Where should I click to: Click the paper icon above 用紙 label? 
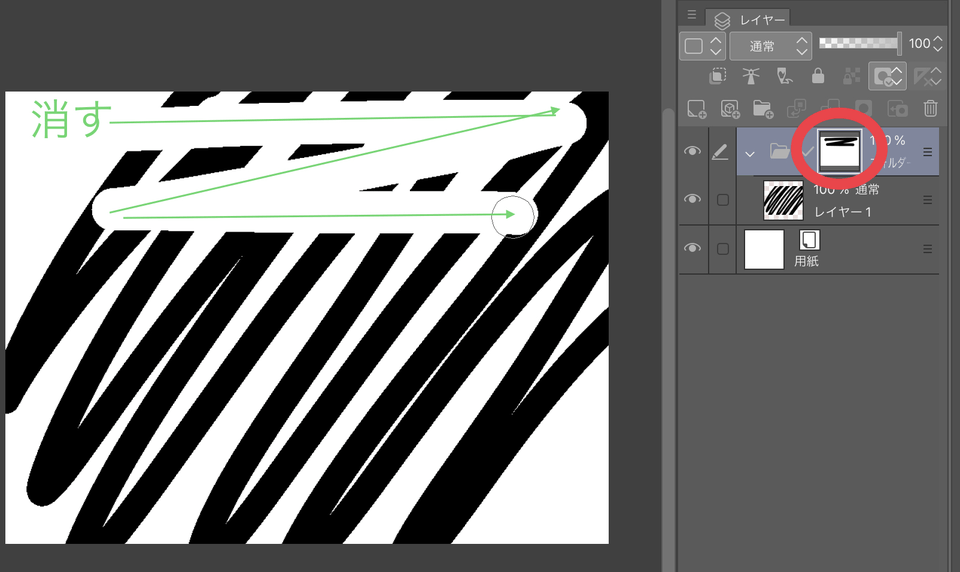(809, 240)
